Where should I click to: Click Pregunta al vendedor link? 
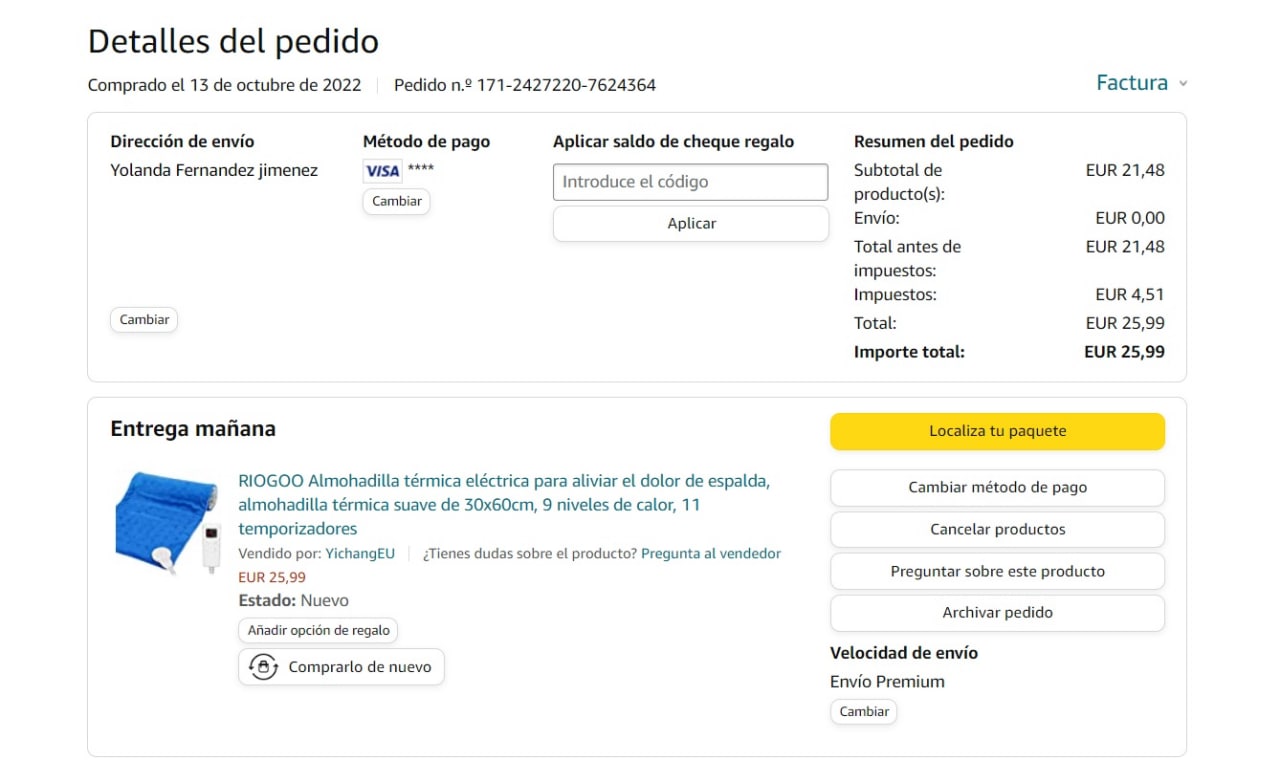pos(711,553)
